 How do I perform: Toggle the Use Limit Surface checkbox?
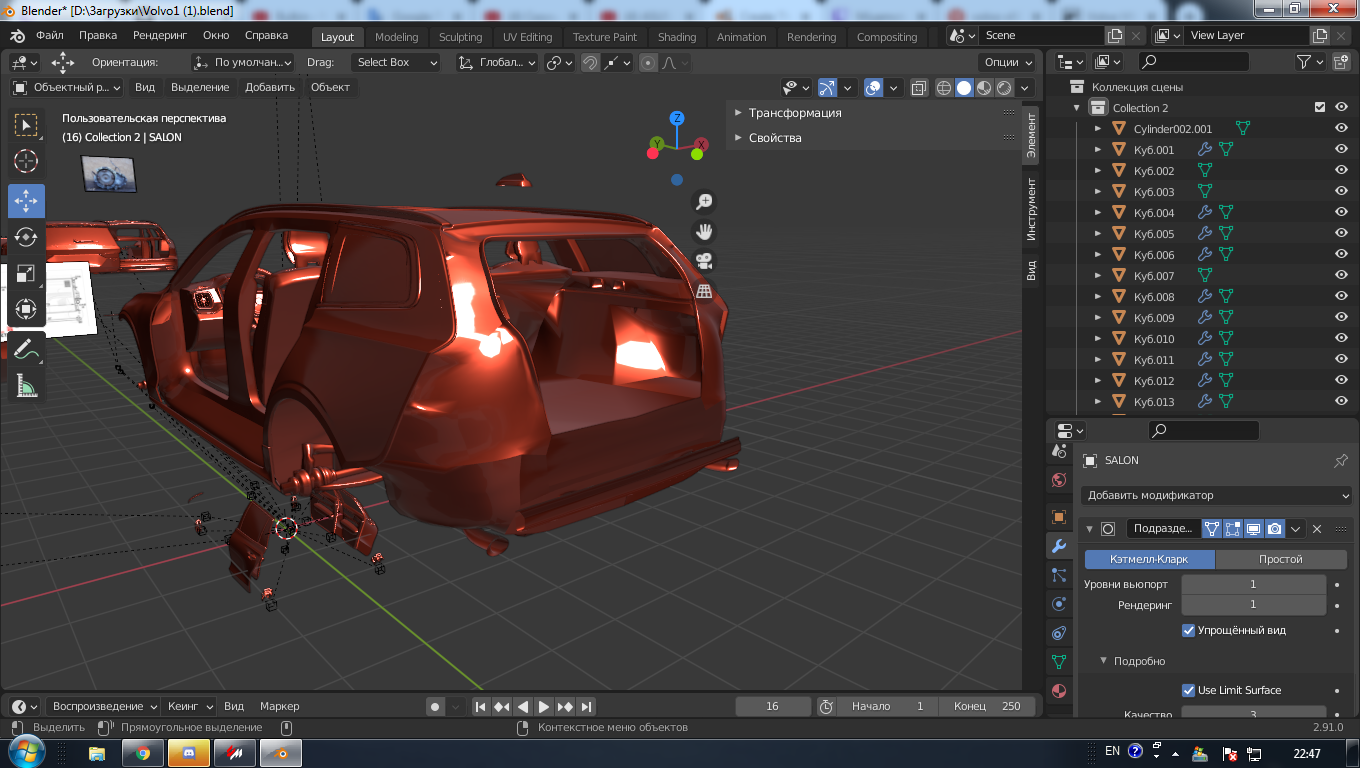[x=1189, y=691]
